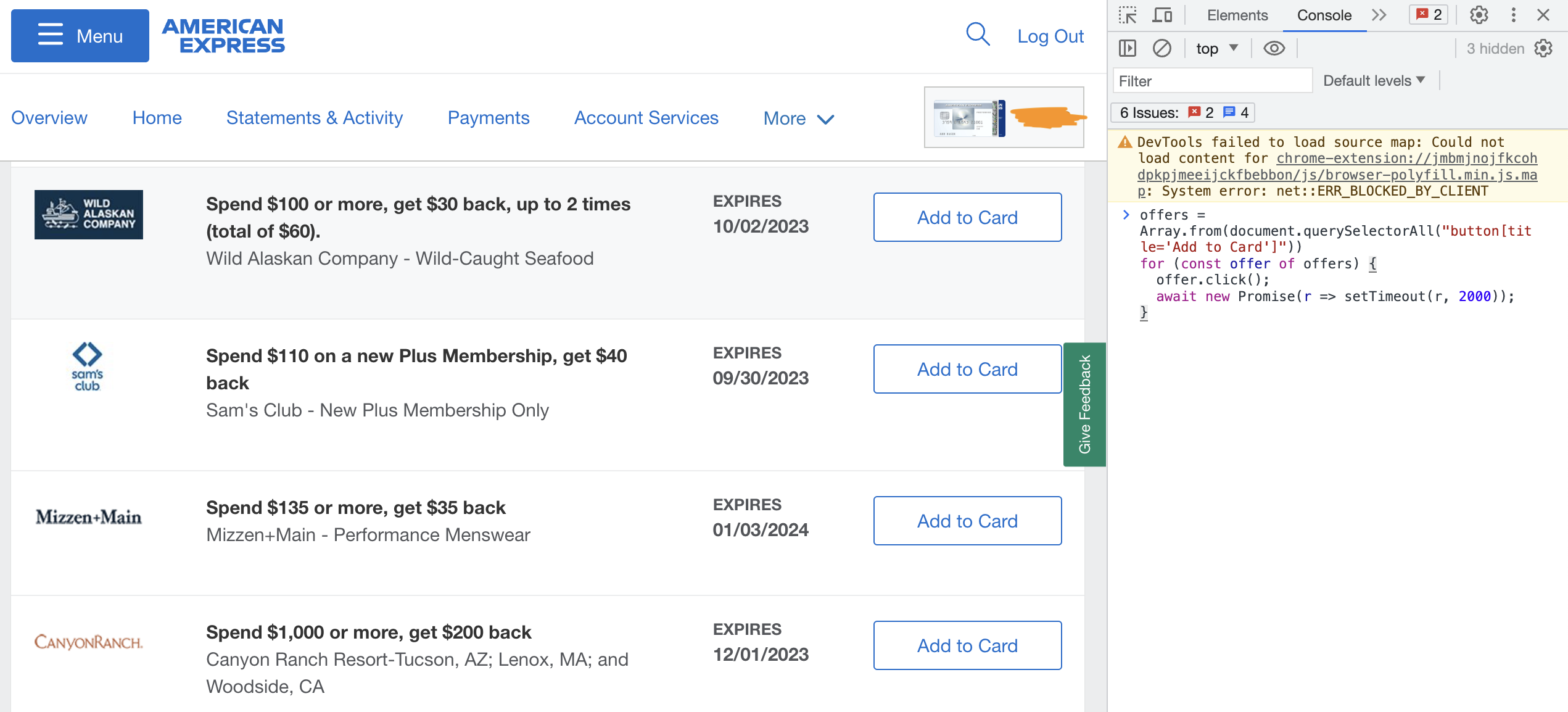Screen dimensions: 1568x712
Task: Select DevTools inspect element icon
Action: pos(1128,15)
